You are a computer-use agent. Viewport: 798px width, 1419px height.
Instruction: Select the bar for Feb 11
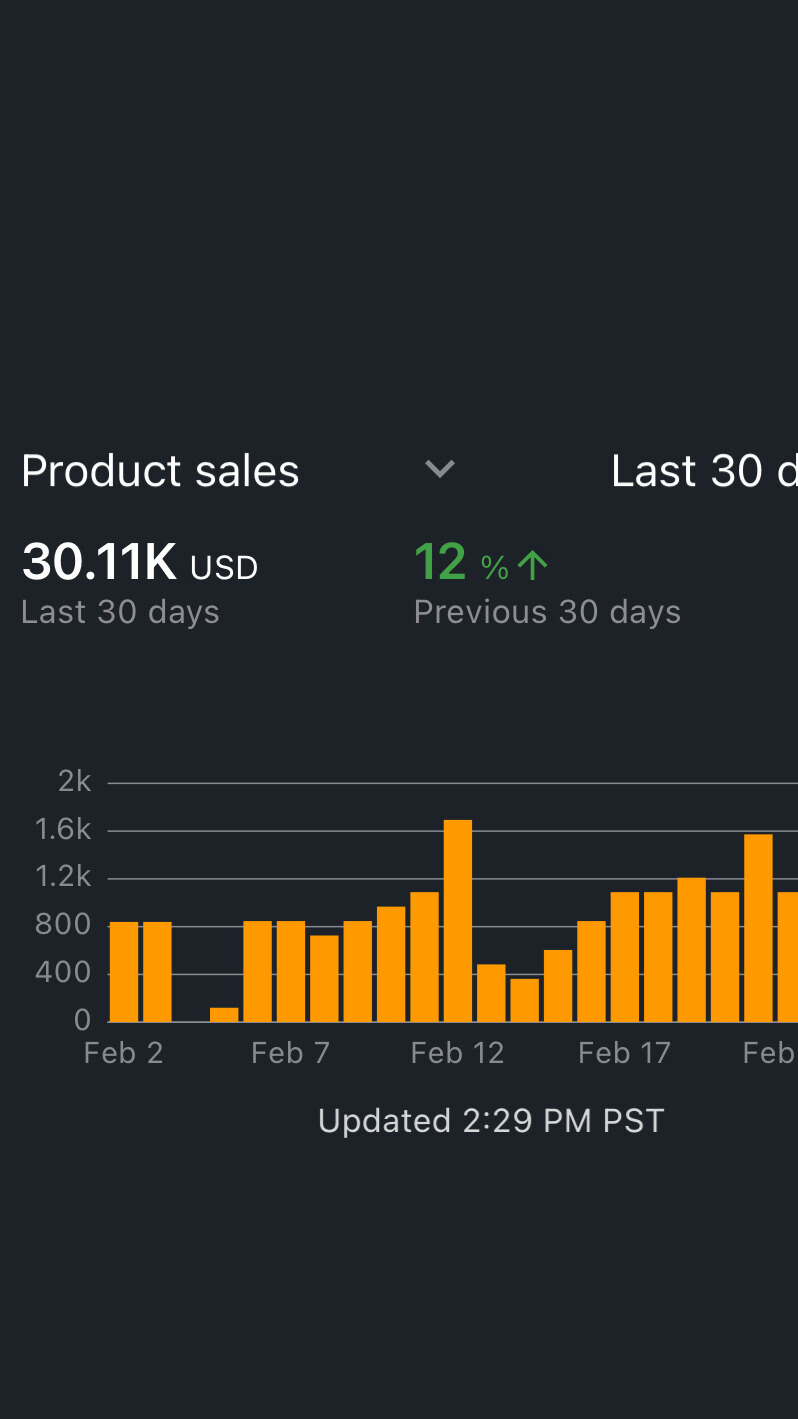424,956
